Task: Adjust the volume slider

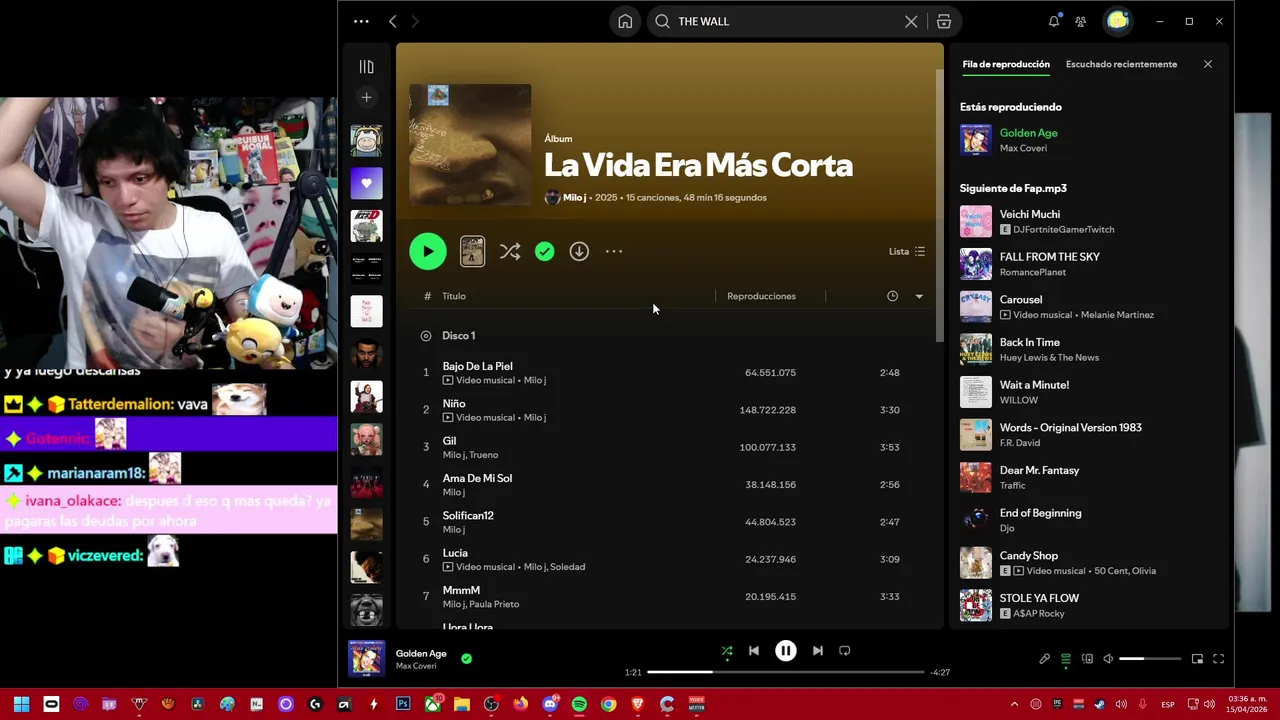Action: coord(1149,659)
